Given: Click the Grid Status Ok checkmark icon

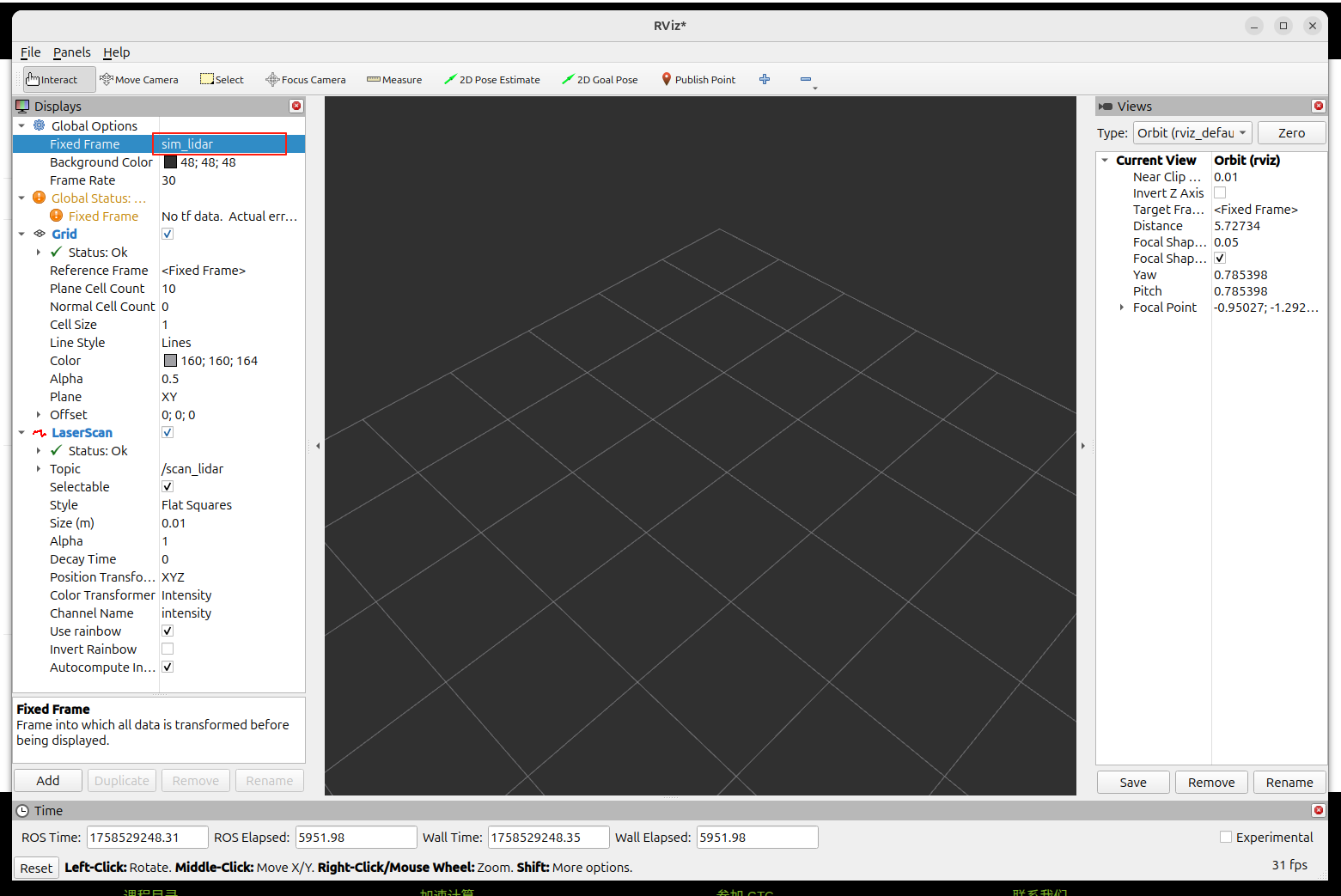Looking at the screenshot, I should tap(57, 252).
